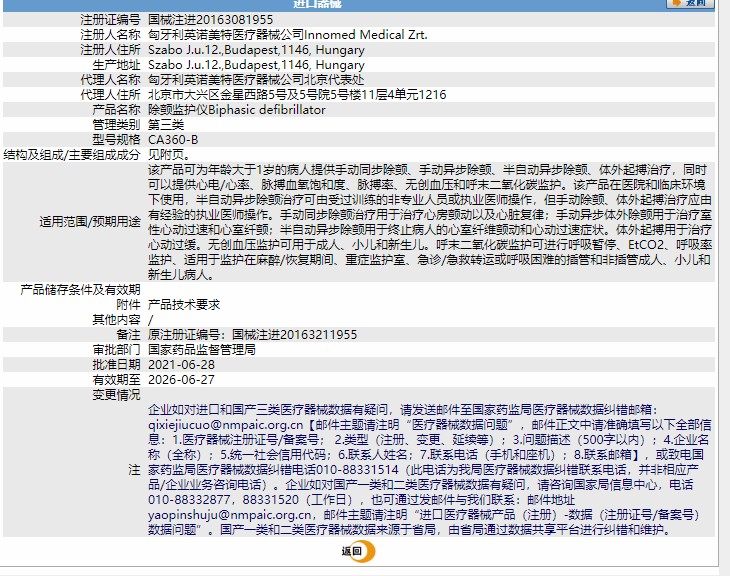Click the 注册证编号 label

pyautogui.click(x=110, y=20)
